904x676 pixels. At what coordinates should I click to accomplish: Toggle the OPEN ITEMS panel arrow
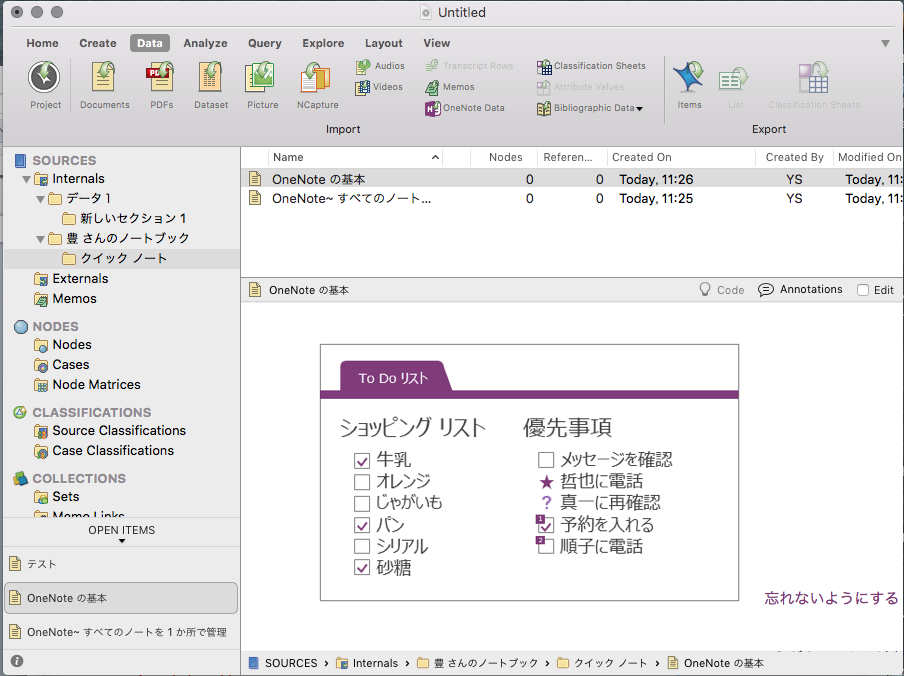(x=122, y=541)
